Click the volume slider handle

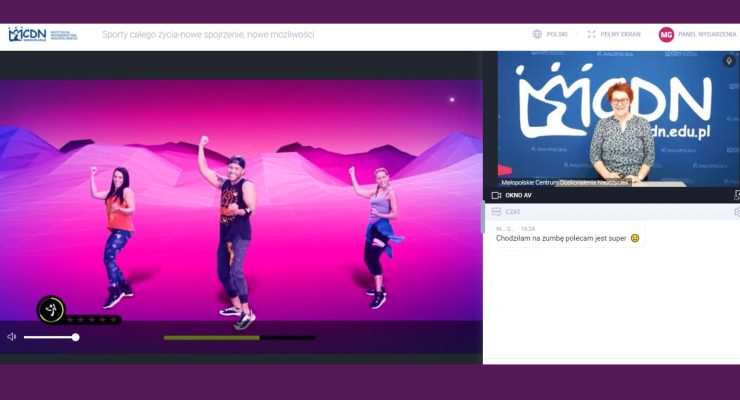coord(75,337)
